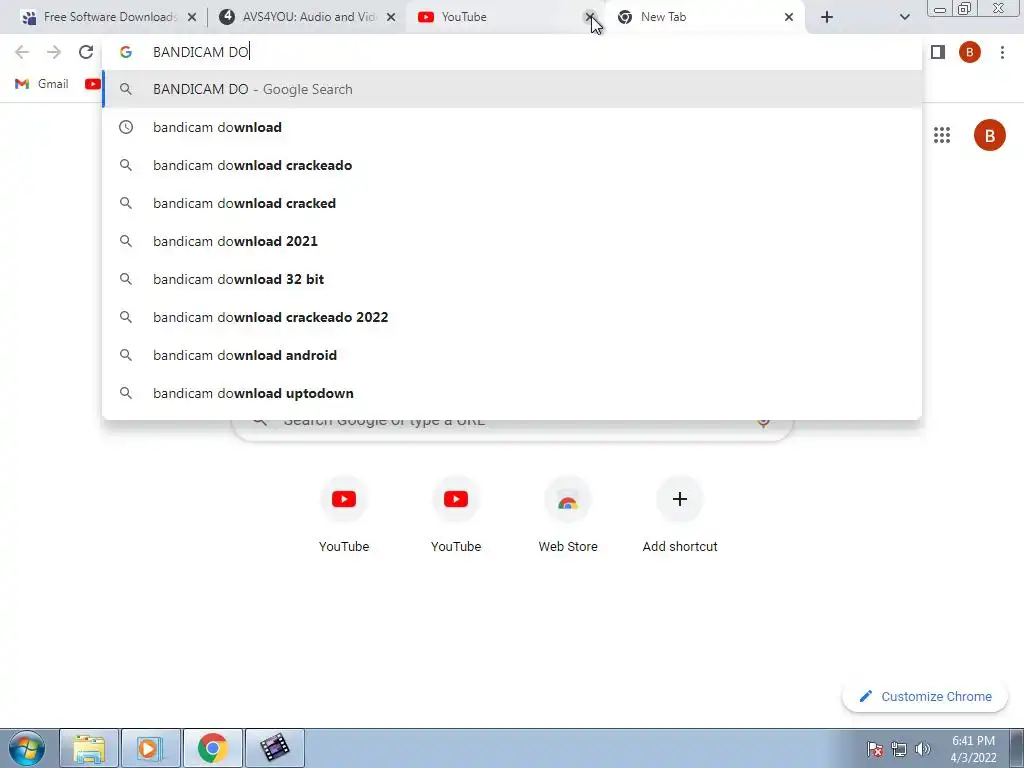Open the second YouTube shortcut tile
The height and width of the screenshot is (768, 1024).
[x=456, y=515]
